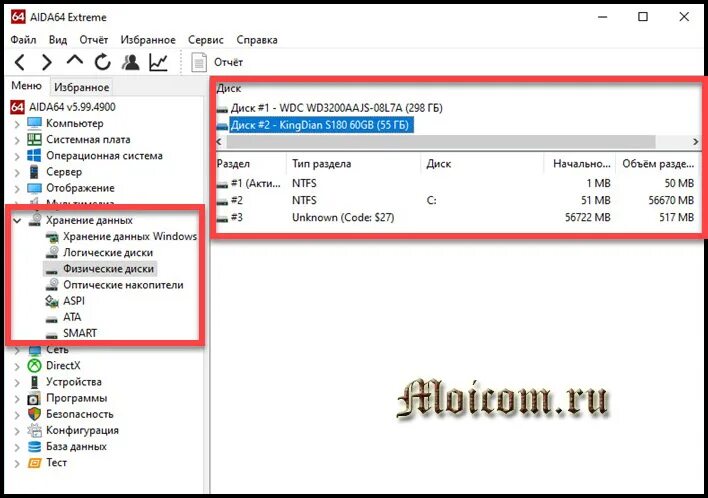The width and height of the screenshot is (708, 498).
Task: Expand the Отображение tree node
Action: tap(17, 189)
